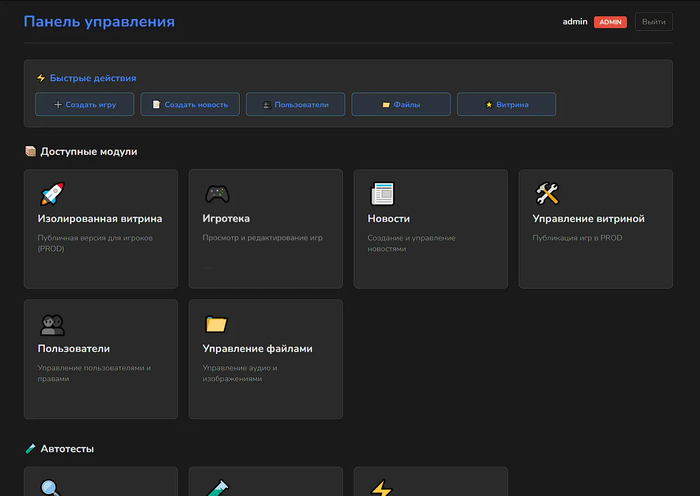Open the Управление файлами module title

(x=257, y=349)
